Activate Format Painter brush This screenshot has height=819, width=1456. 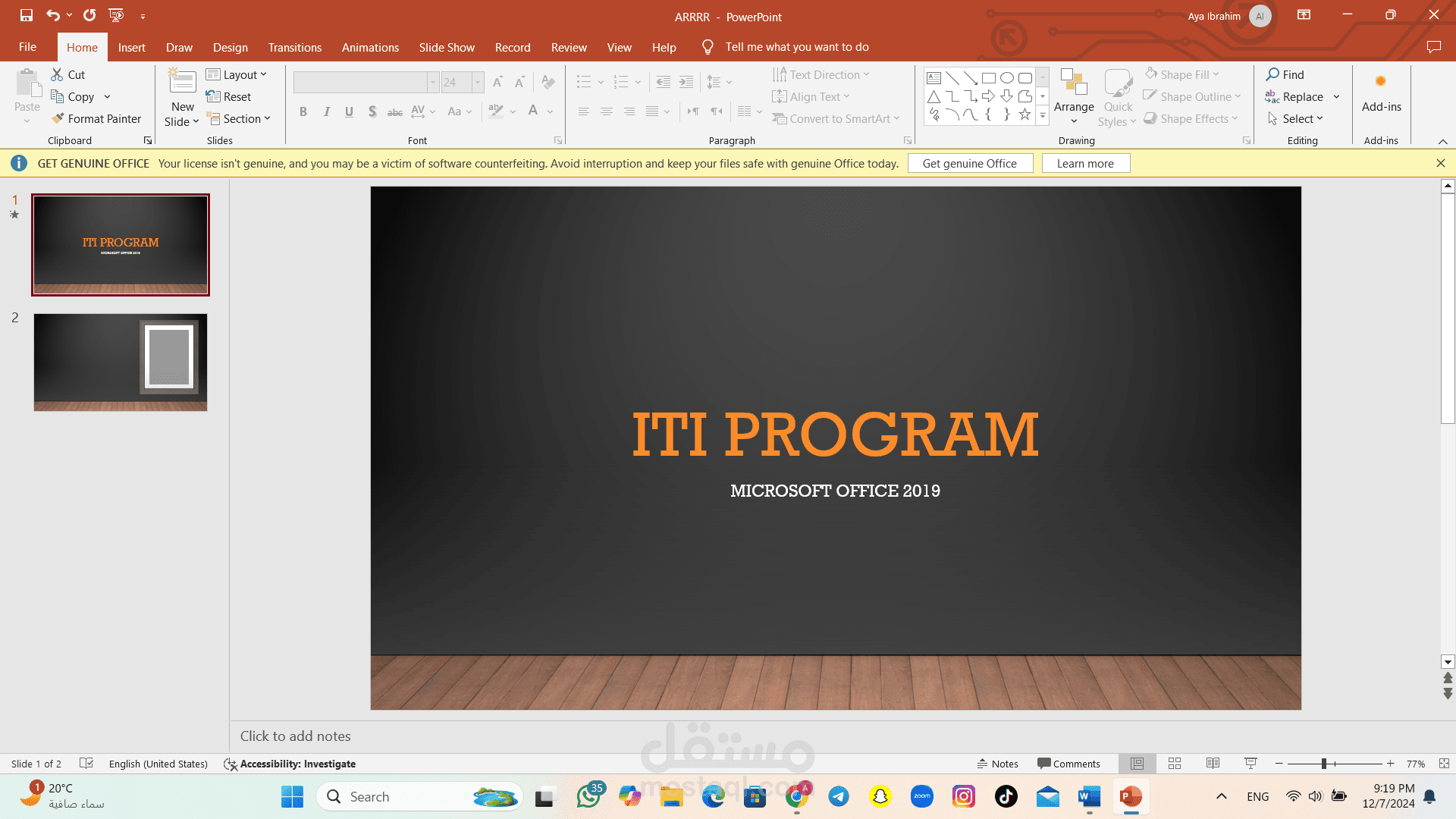[x=96, y=118]
